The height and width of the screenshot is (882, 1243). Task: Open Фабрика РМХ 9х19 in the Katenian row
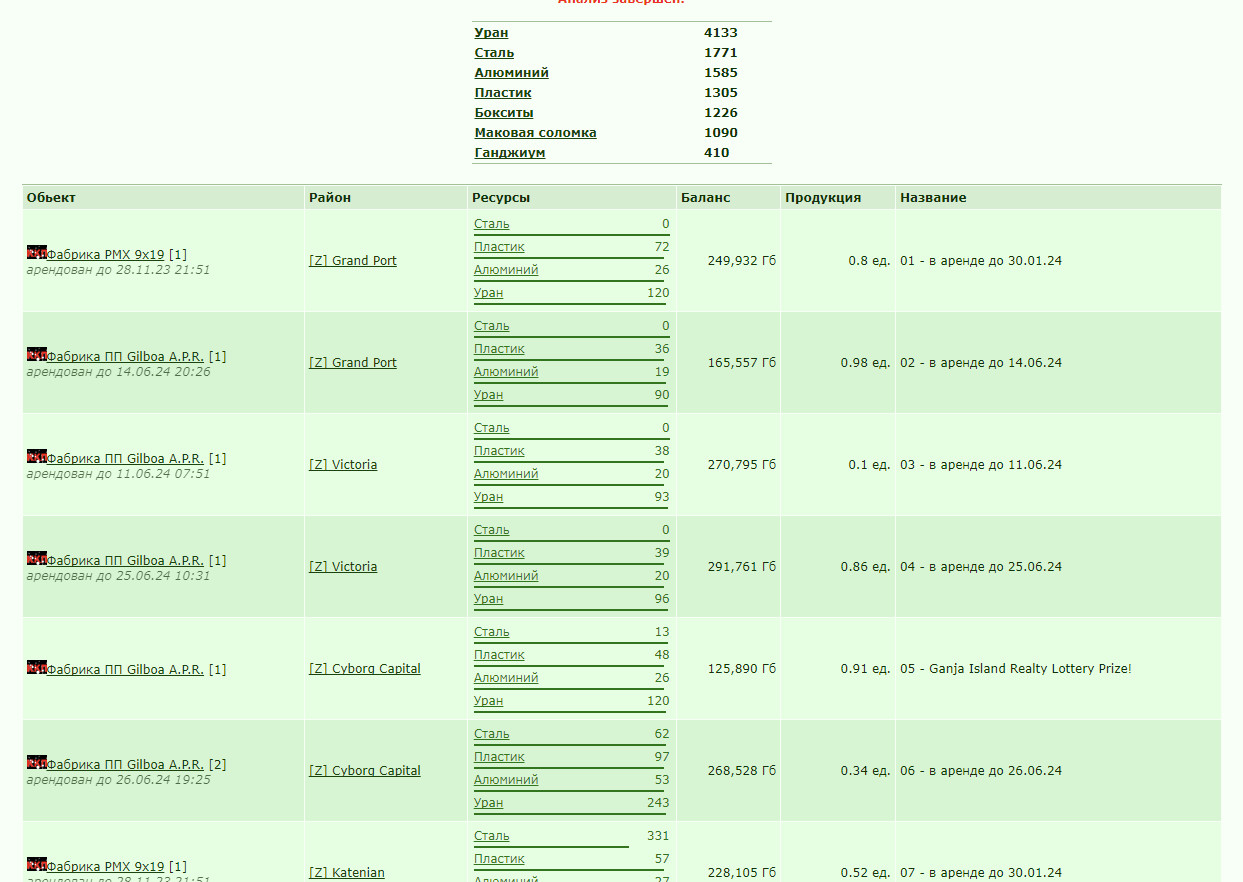pos(105,867)
